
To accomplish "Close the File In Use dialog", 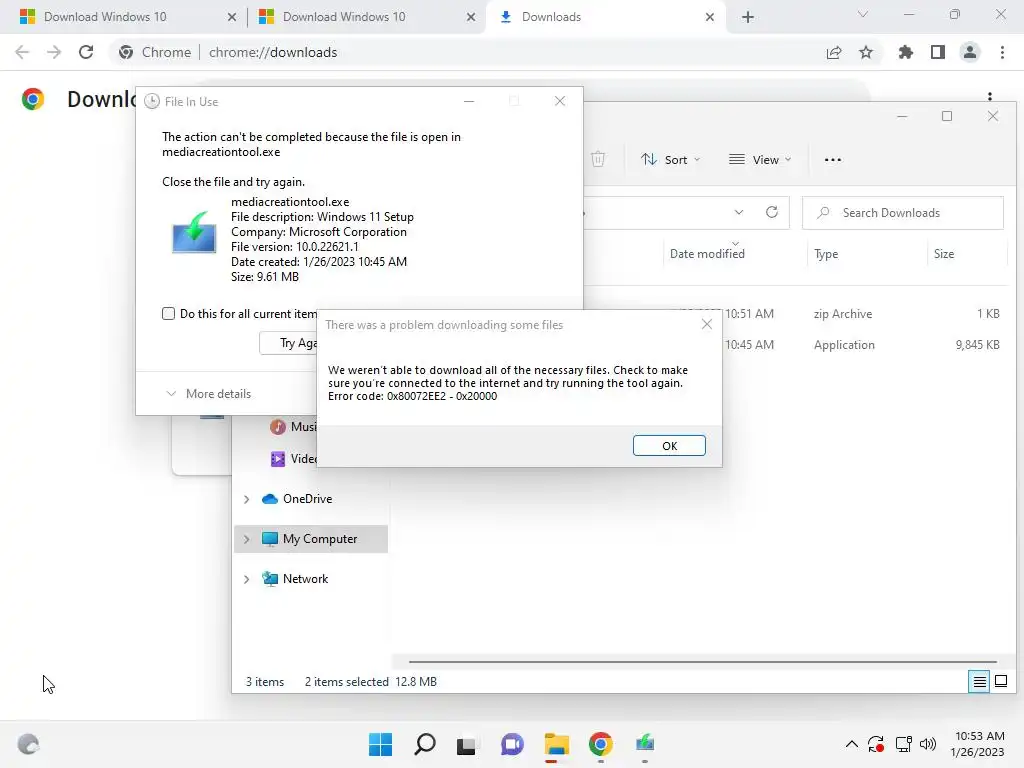I will click(560, 101).
